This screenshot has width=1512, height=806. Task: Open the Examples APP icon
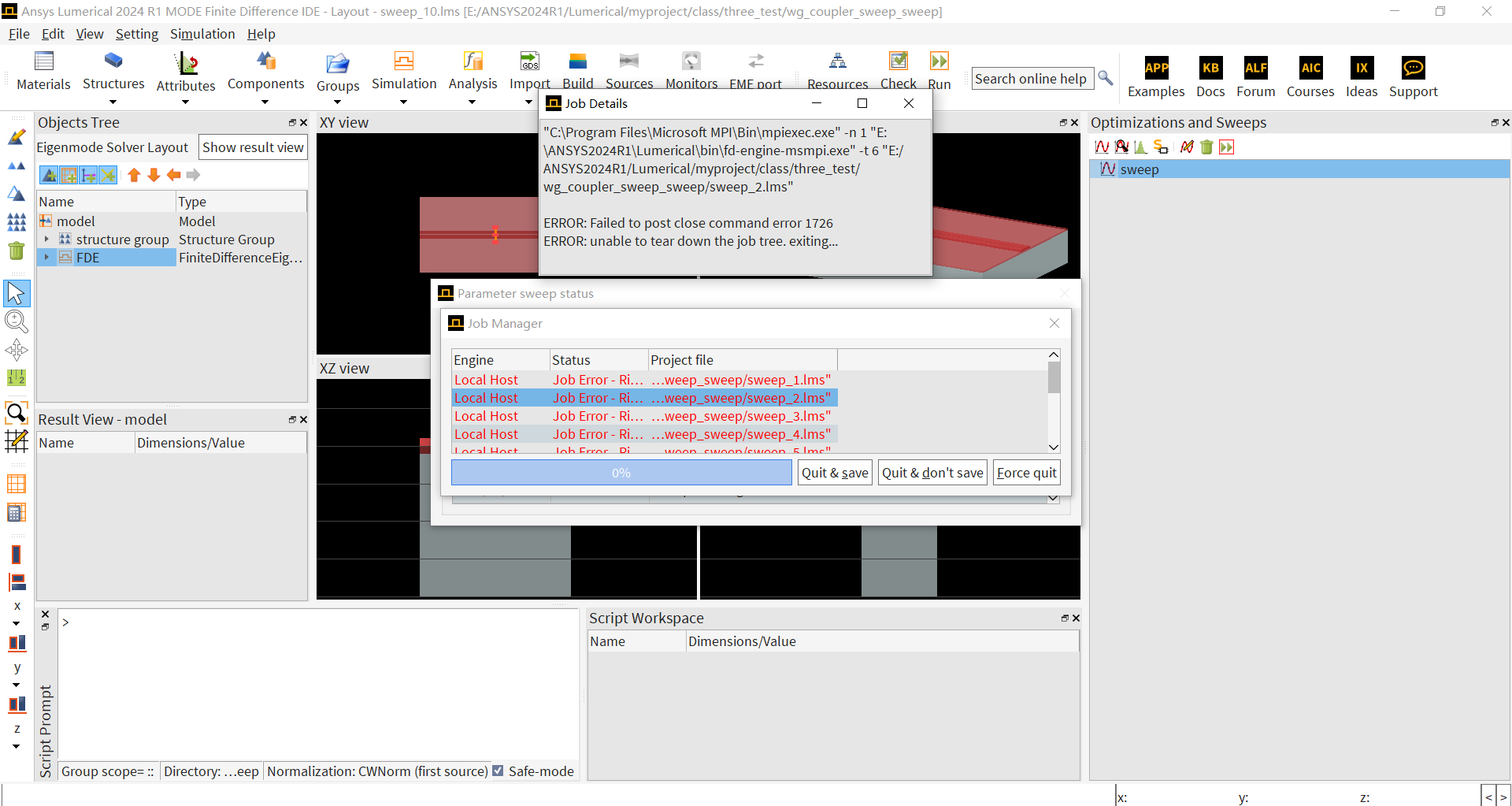1156,68
